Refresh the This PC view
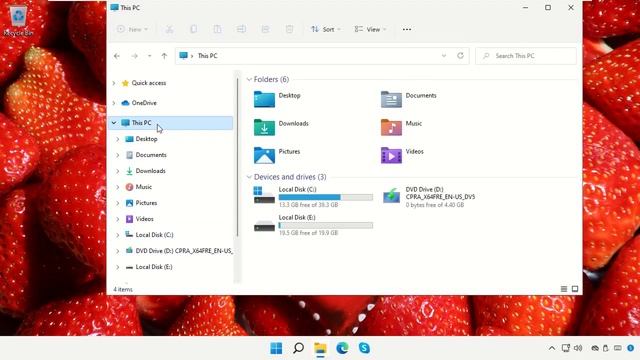This screenshot has height=360, width=640. (460, 56)
